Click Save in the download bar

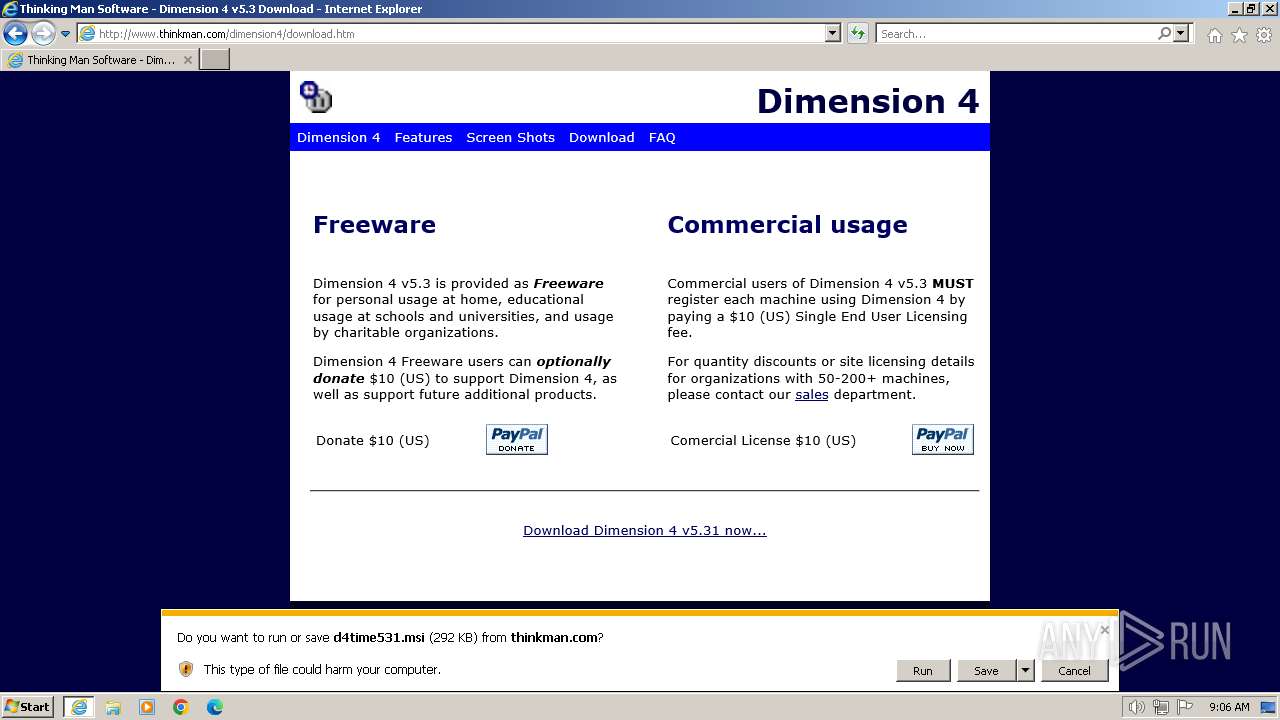click(986, 671)
